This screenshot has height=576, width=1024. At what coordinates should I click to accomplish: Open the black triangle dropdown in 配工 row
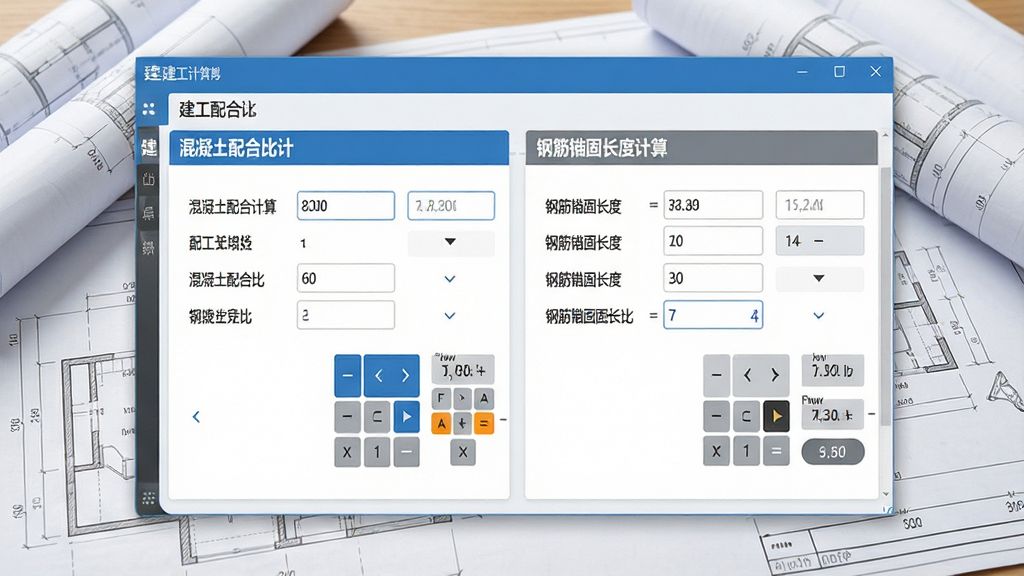point(451,242)
